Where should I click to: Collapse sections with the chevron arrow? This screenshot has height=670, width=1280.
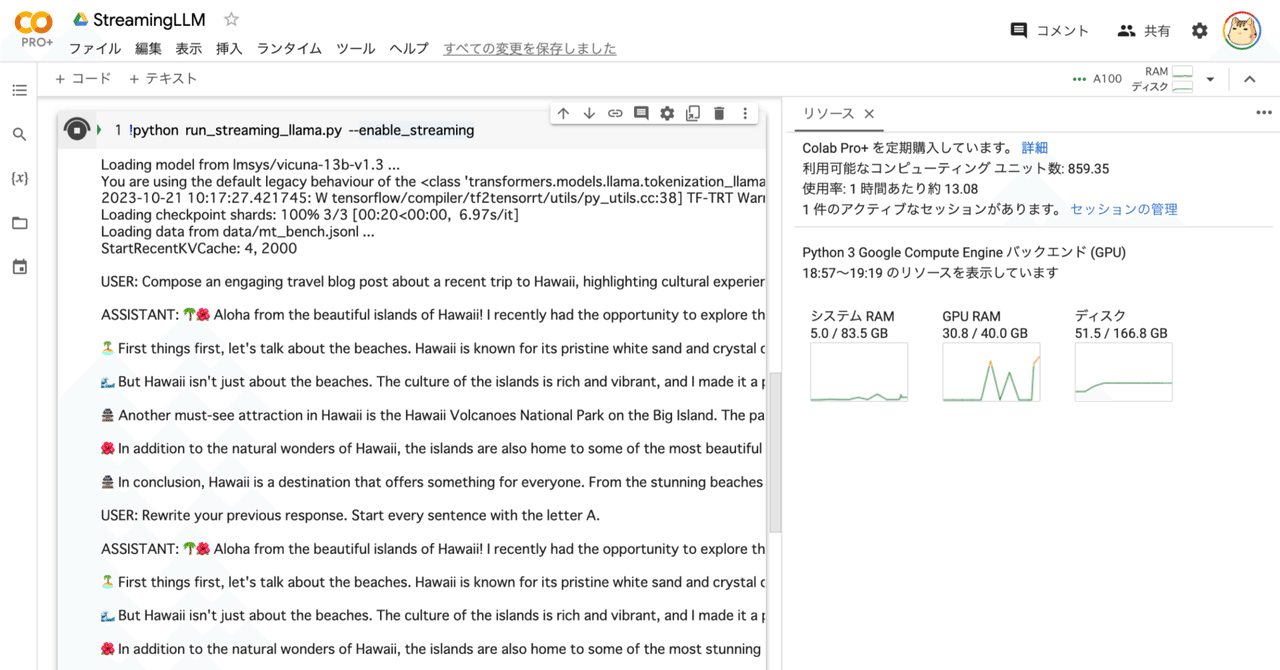coord(1249,78)
